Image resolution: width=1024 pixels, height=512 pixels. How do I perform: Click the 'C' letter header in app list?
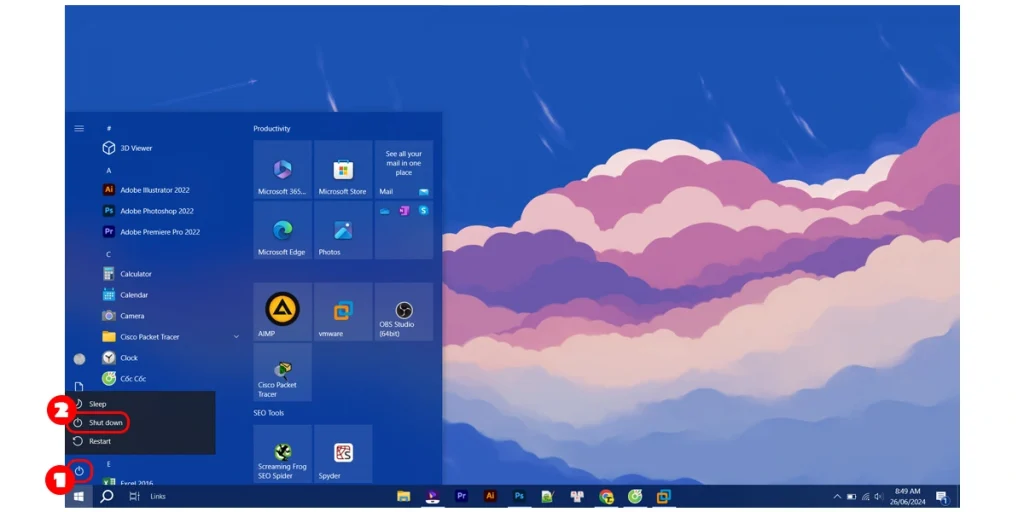(x=109, y=254)
